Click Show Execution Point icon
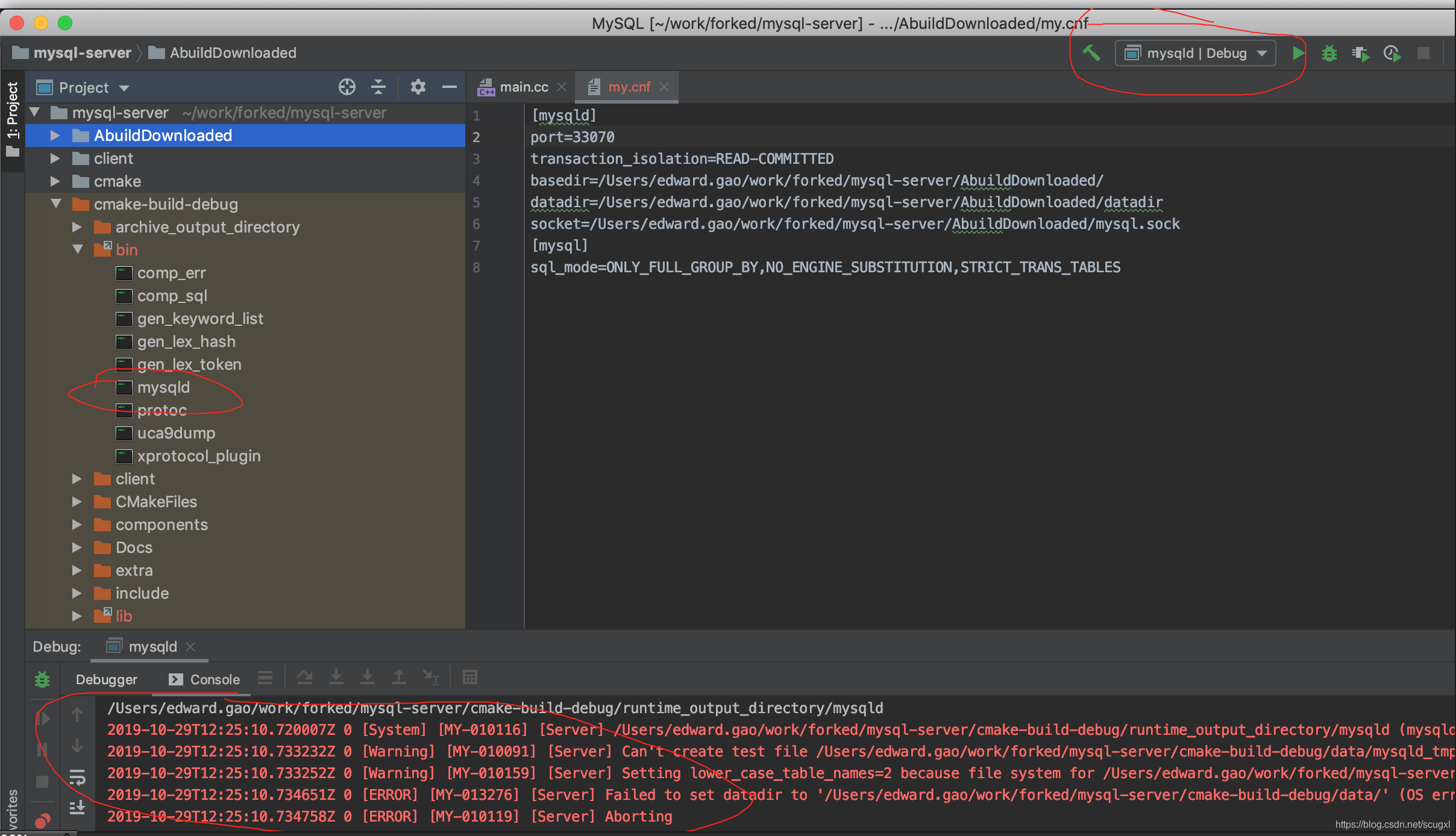This screenshot has height=836, width=1456. tap(305, 678)
